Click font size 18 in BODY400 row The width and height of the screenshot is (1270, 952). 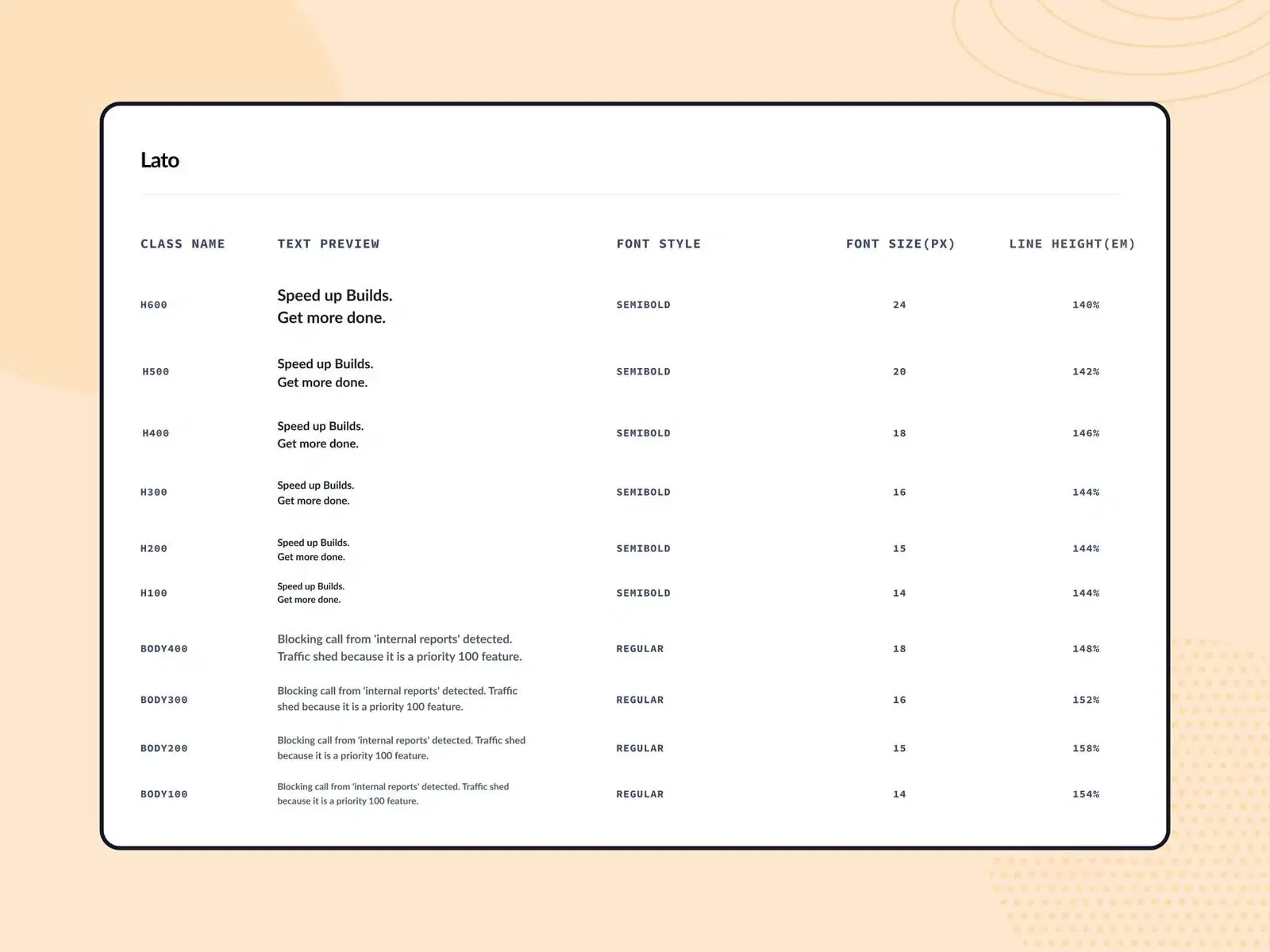[899, 648]
